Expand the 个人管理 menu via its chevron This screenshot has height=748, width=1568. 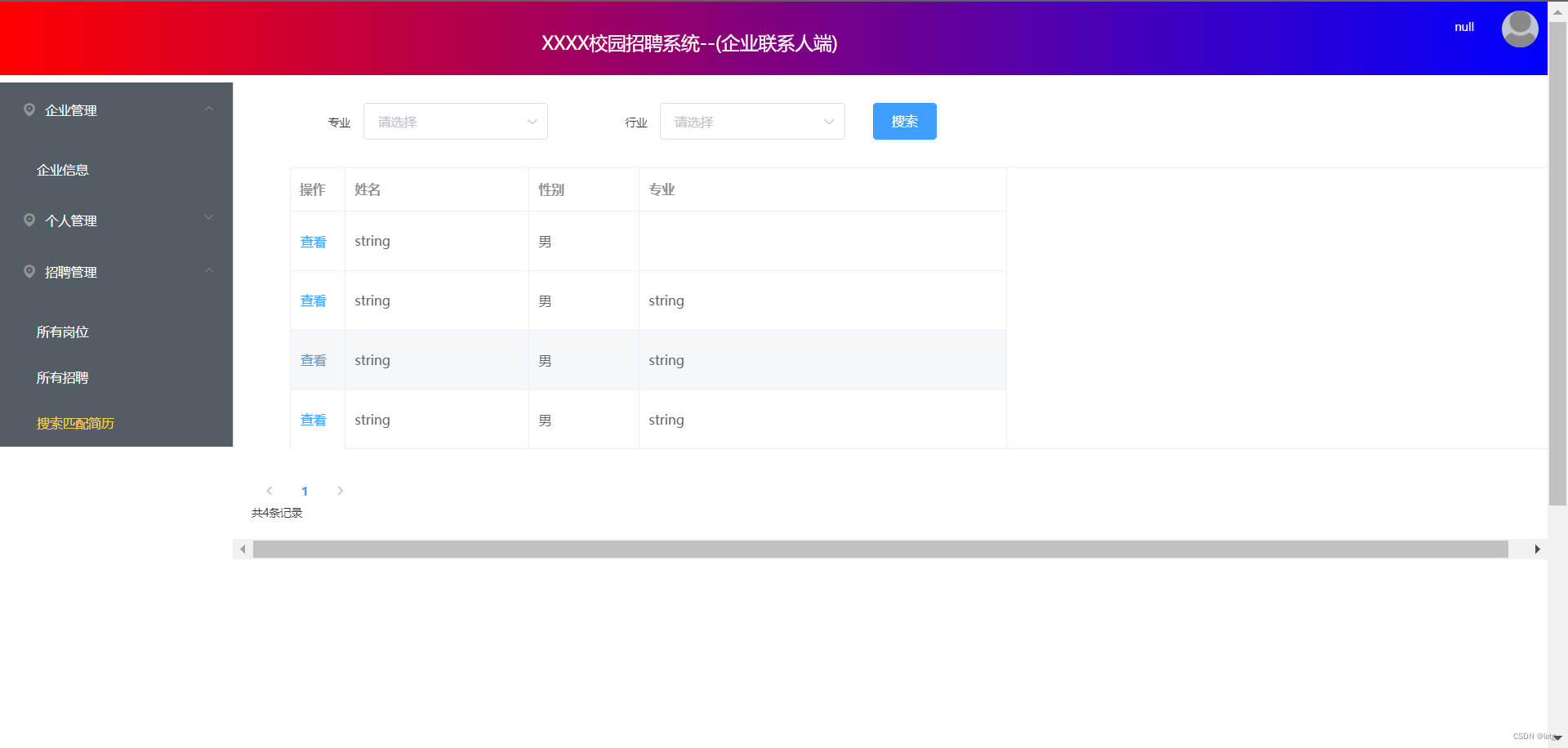pyautogui.click(x=209, y=217)
